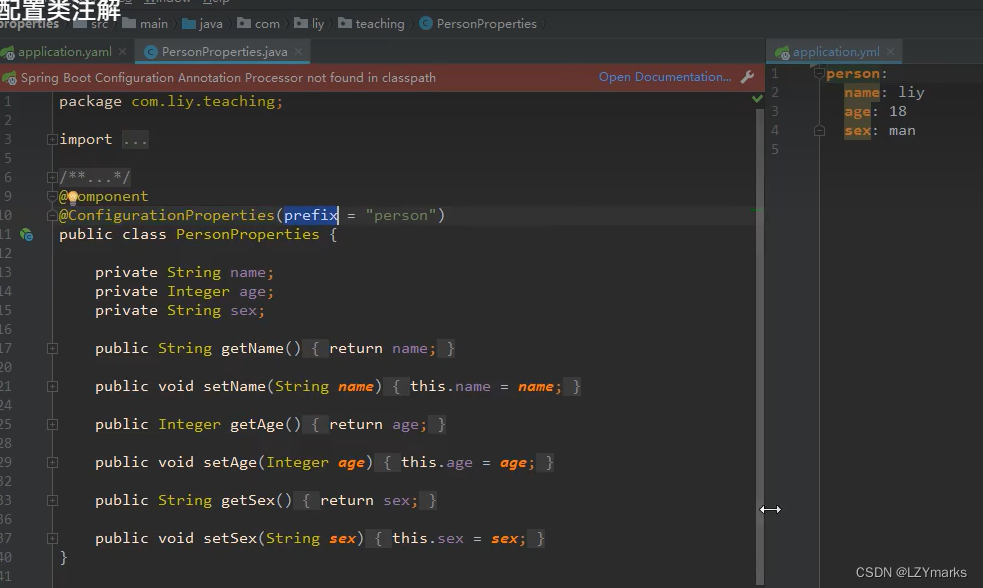The height and width of the screenshot is (588, 983).
Task: Click the warning text about Annotation Processor
Action: [x=228, y=78]
